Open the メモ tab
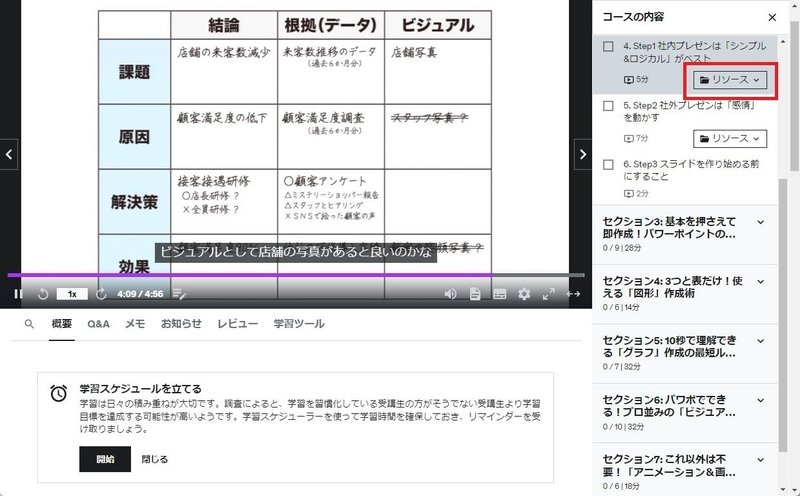Viewport: 800px width, 496px height. pyautogui.click(x=135, y=324)
